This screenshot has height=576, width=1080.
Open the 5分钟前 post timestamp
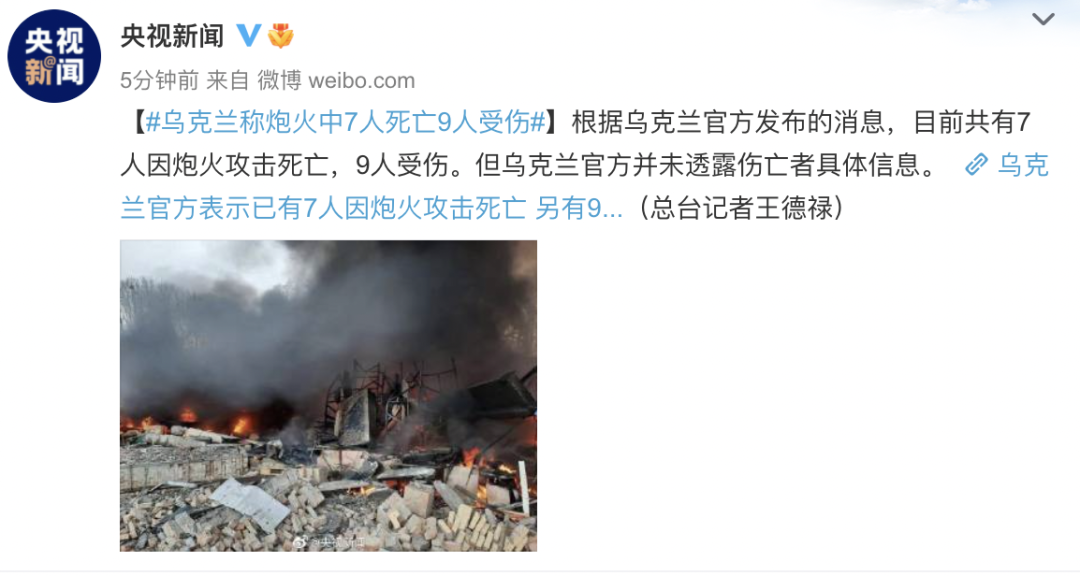159,81
